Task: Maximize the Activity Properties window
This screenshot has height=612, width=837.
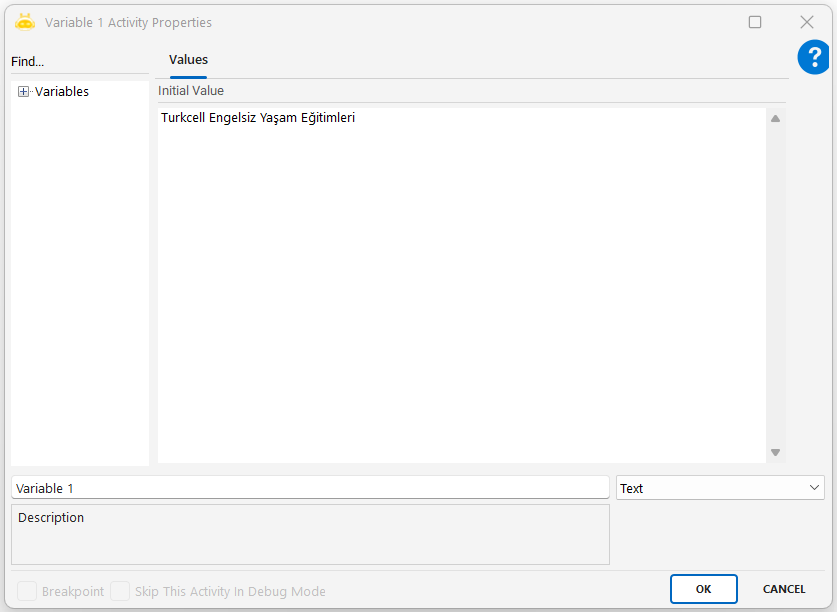Action: (x=755, y=22)
